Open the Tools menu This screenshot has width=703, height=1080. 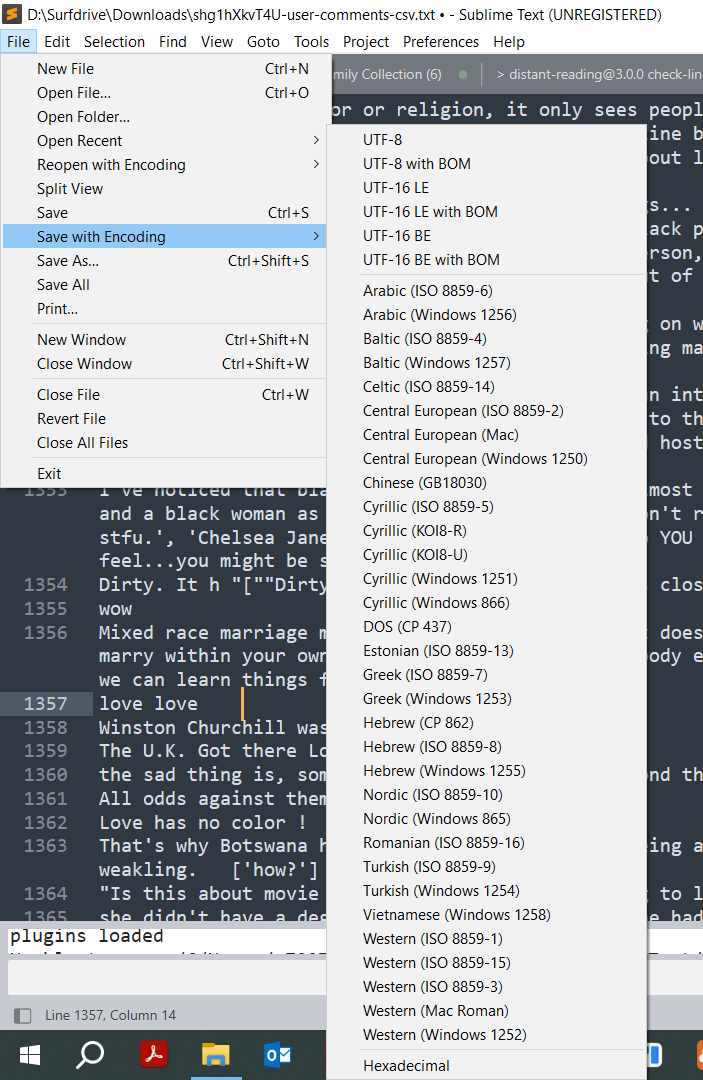(311, 41)
